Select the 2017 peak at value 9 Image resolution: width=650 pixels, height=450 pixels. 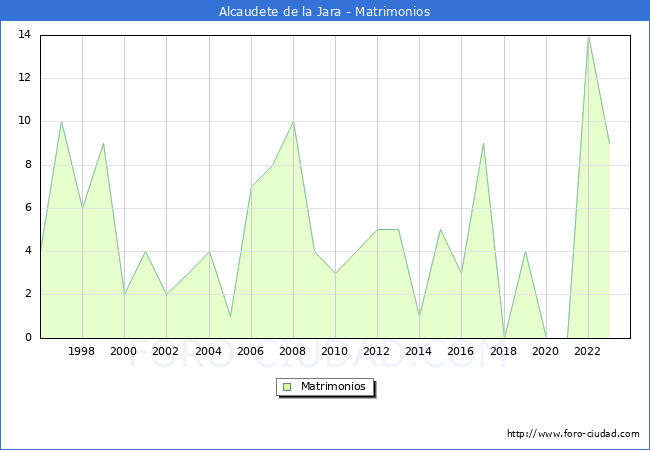[483, 143]
